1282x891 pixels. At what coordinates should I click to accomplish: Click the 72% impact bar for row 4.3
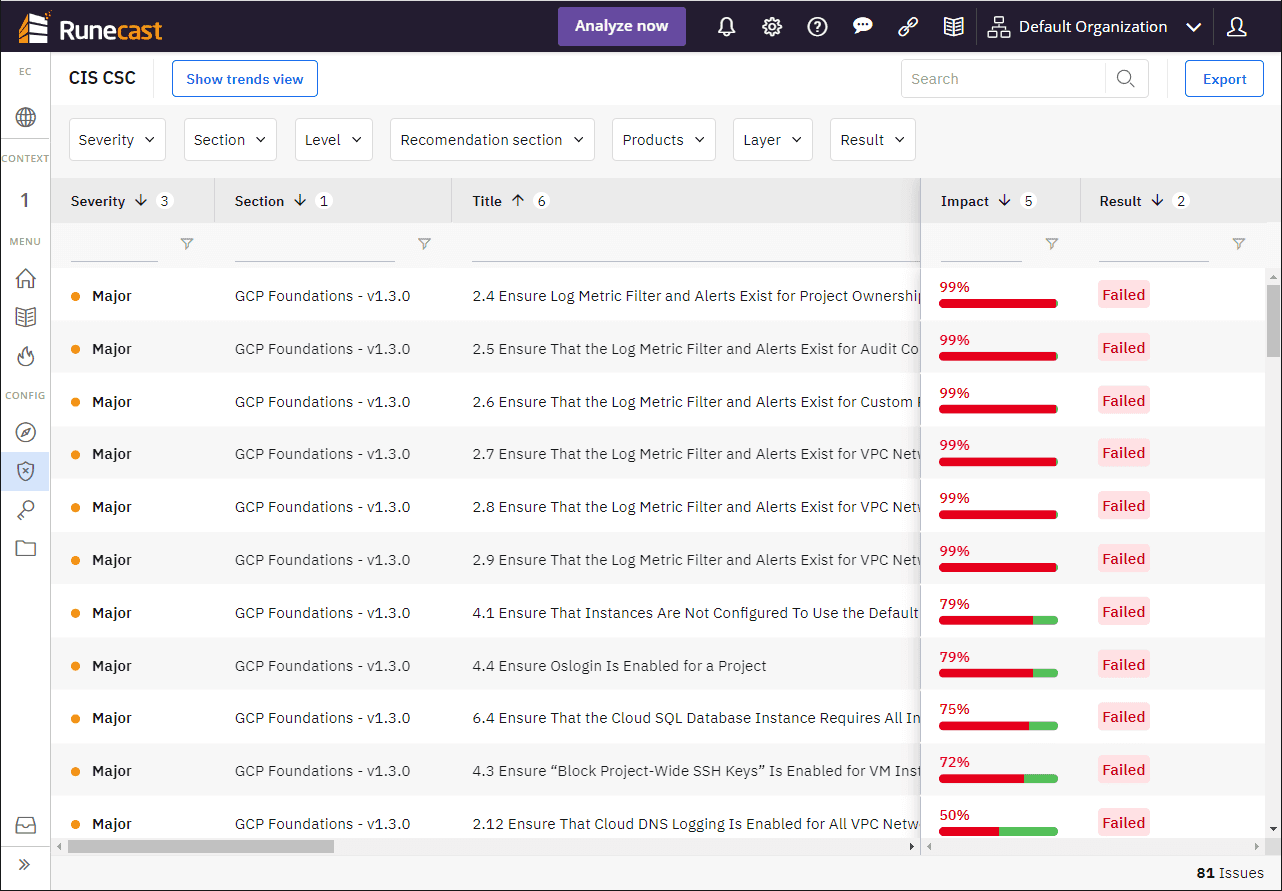pyautogui.click(x=998, y=778)
